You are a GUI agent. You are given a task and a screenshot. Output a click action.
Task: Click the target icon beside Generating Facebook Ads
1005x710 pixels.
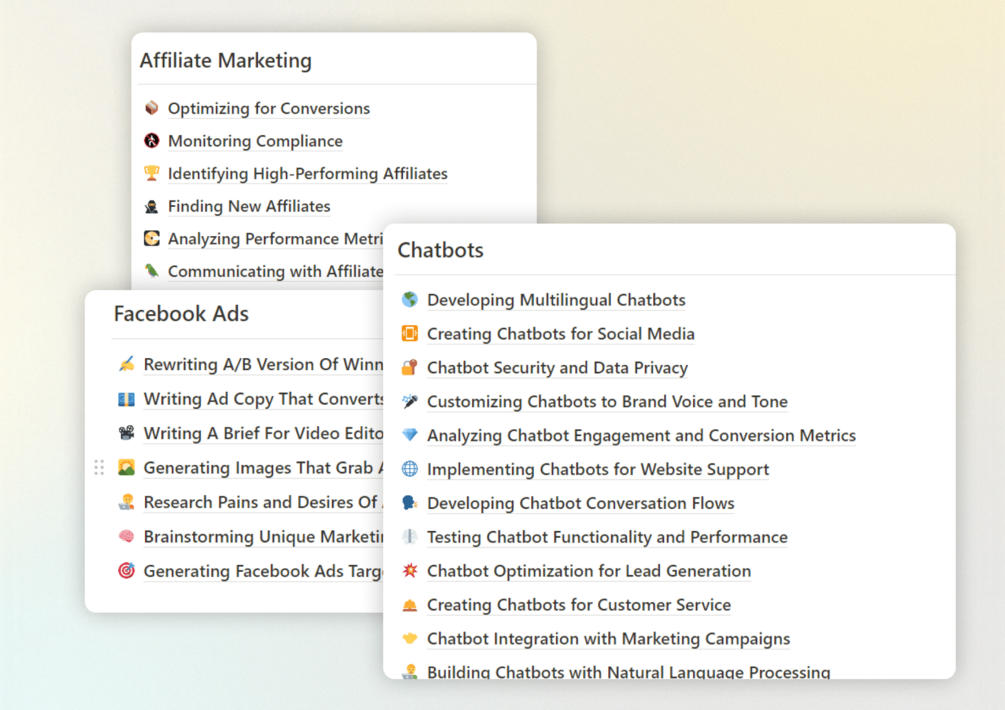(x=126, y=571)
